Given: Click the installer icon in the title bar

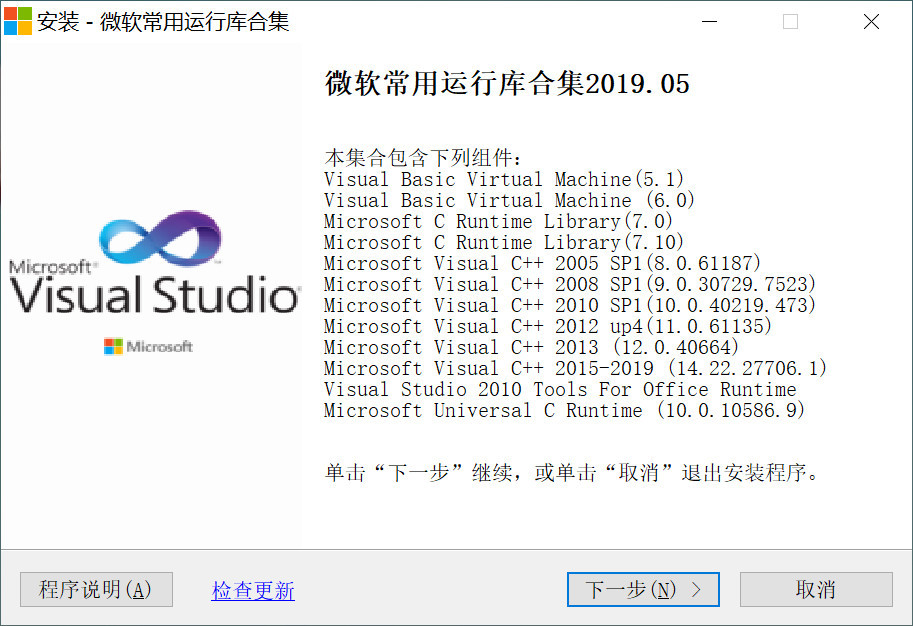Looking at the screenshot, I should (18, 21).
